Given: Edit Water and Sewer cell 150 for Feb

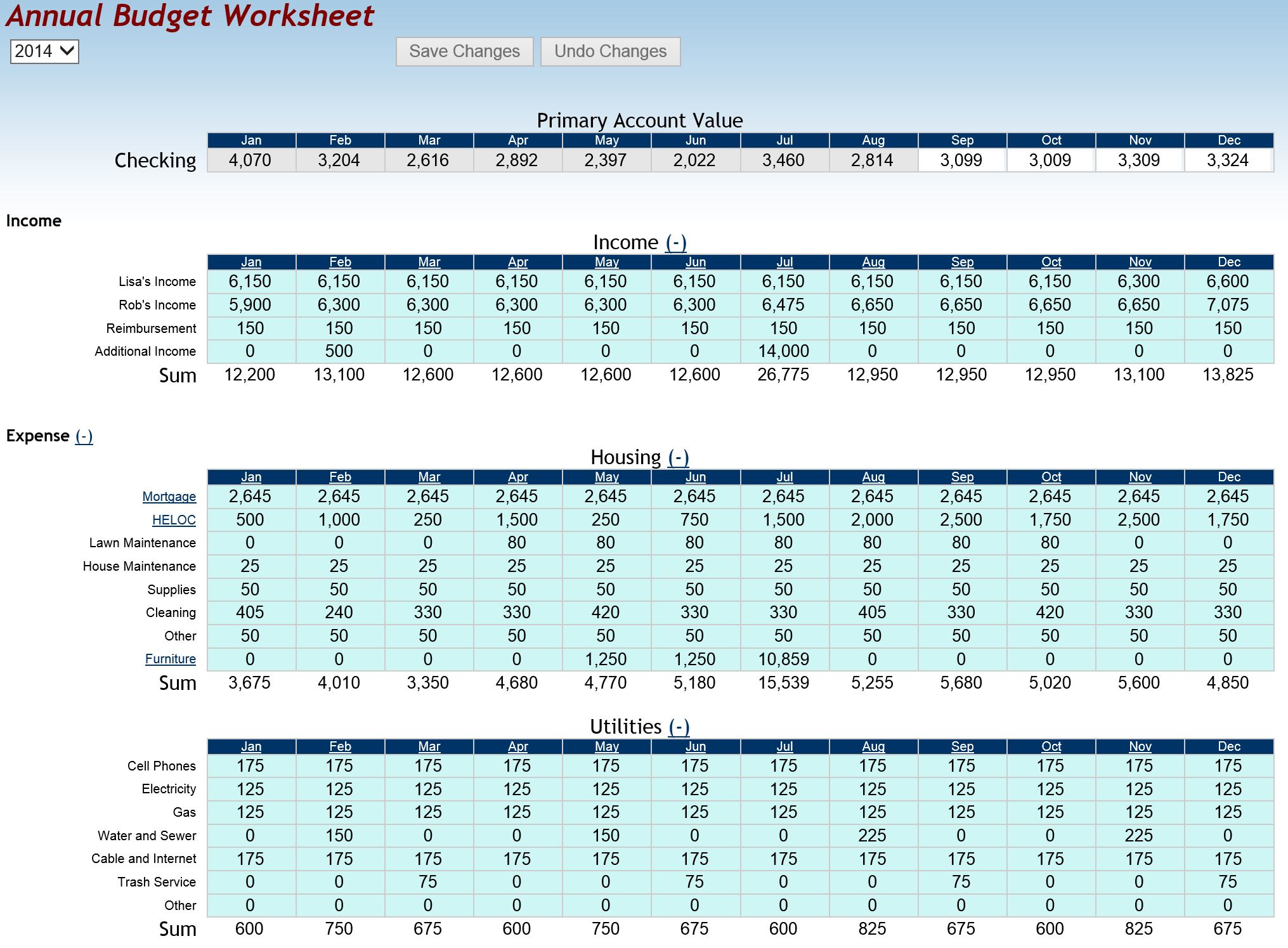Looking at the screenshot, I should coord(340,836).
